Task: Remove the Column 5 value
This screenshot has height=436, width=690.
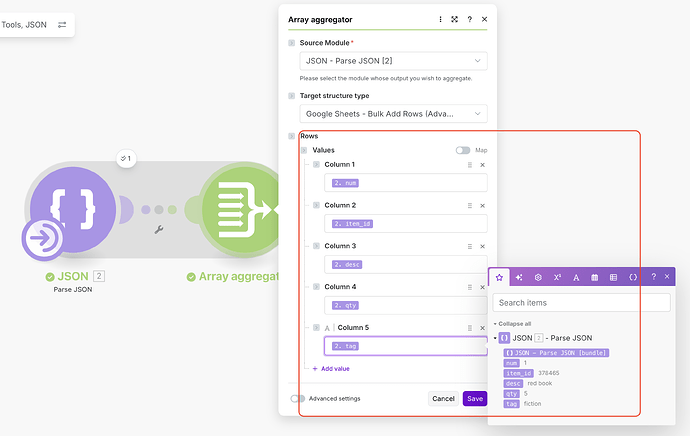Action: pyautogui.click(x=482, y=328)
